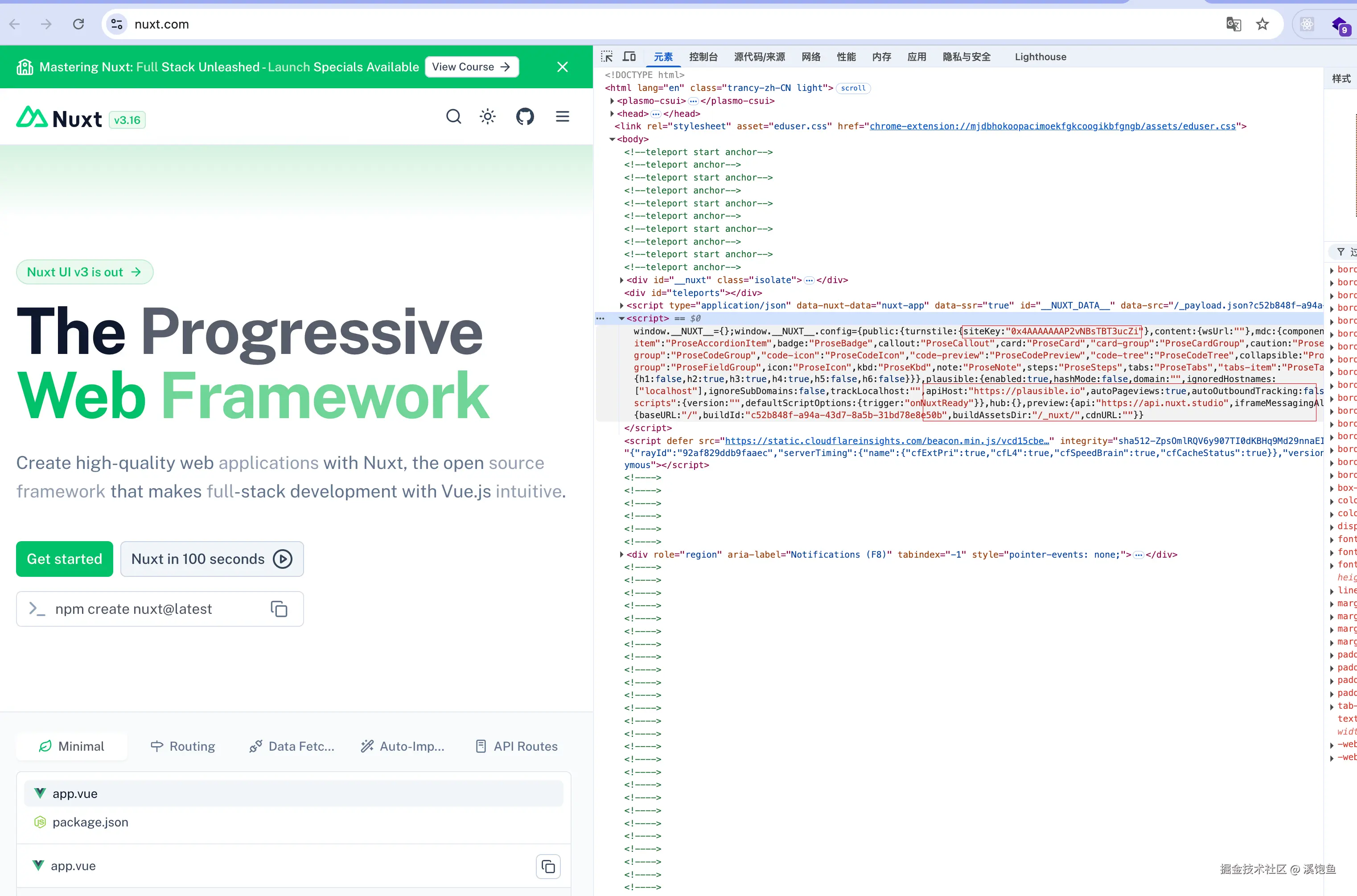This screenshot has width=1357, height=896.
Task: Select the Routing example tab
Action: pyautogui.click(x=183, y=746)
